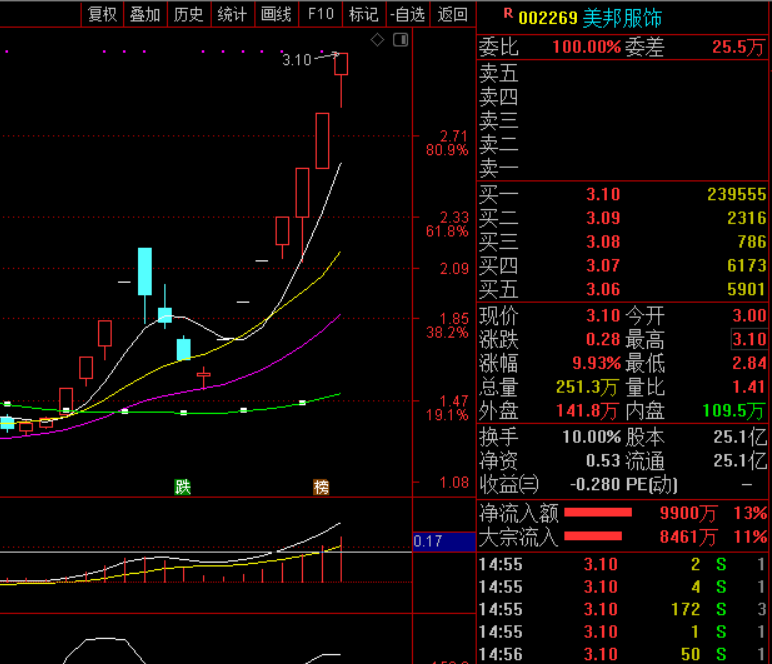The image size is (772, 664).
Task: Click 买一 price 3.10
Action: pyautogui.click(x=603, y=194)
